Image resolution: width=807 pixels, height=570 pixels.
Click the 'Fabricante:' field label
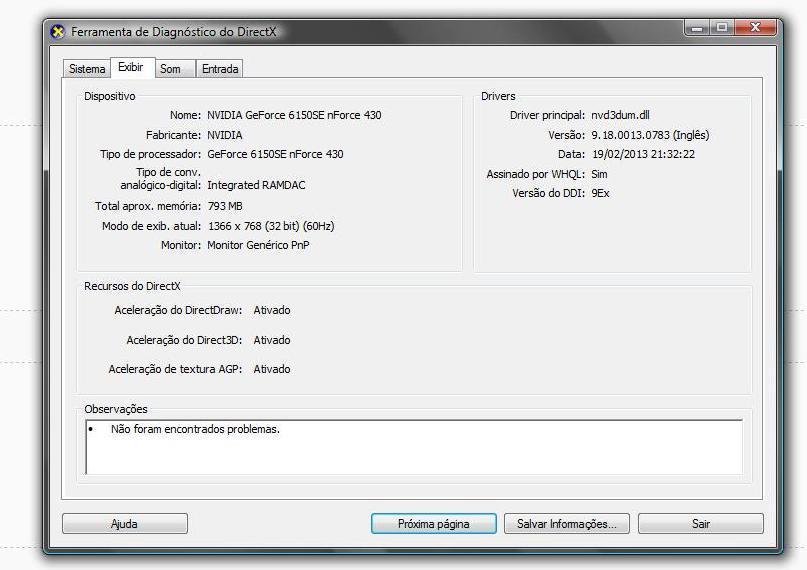coord(173,135)
